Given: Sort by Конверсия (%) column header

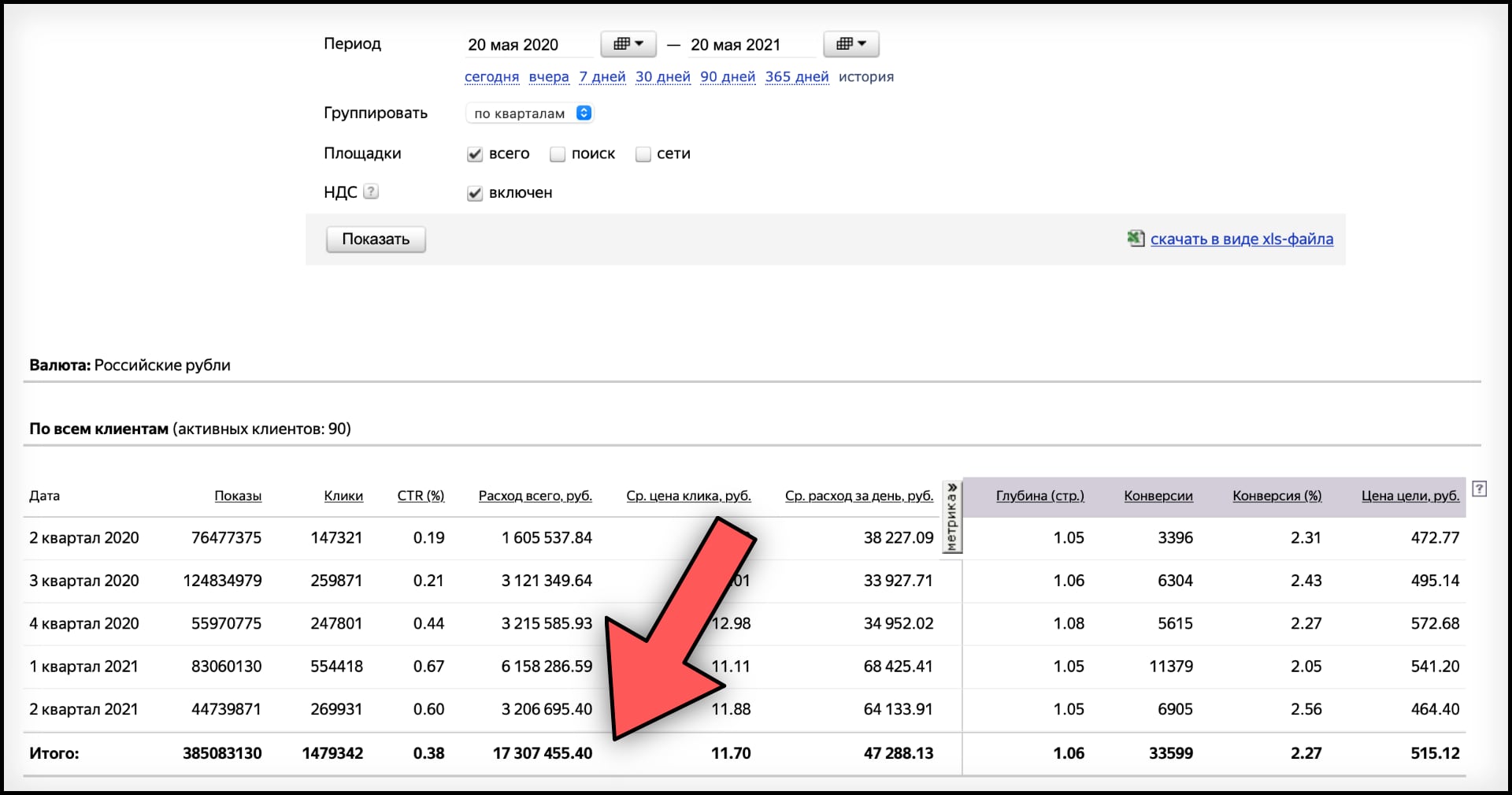Looking at the screenshot, I should click(1277, 496).
